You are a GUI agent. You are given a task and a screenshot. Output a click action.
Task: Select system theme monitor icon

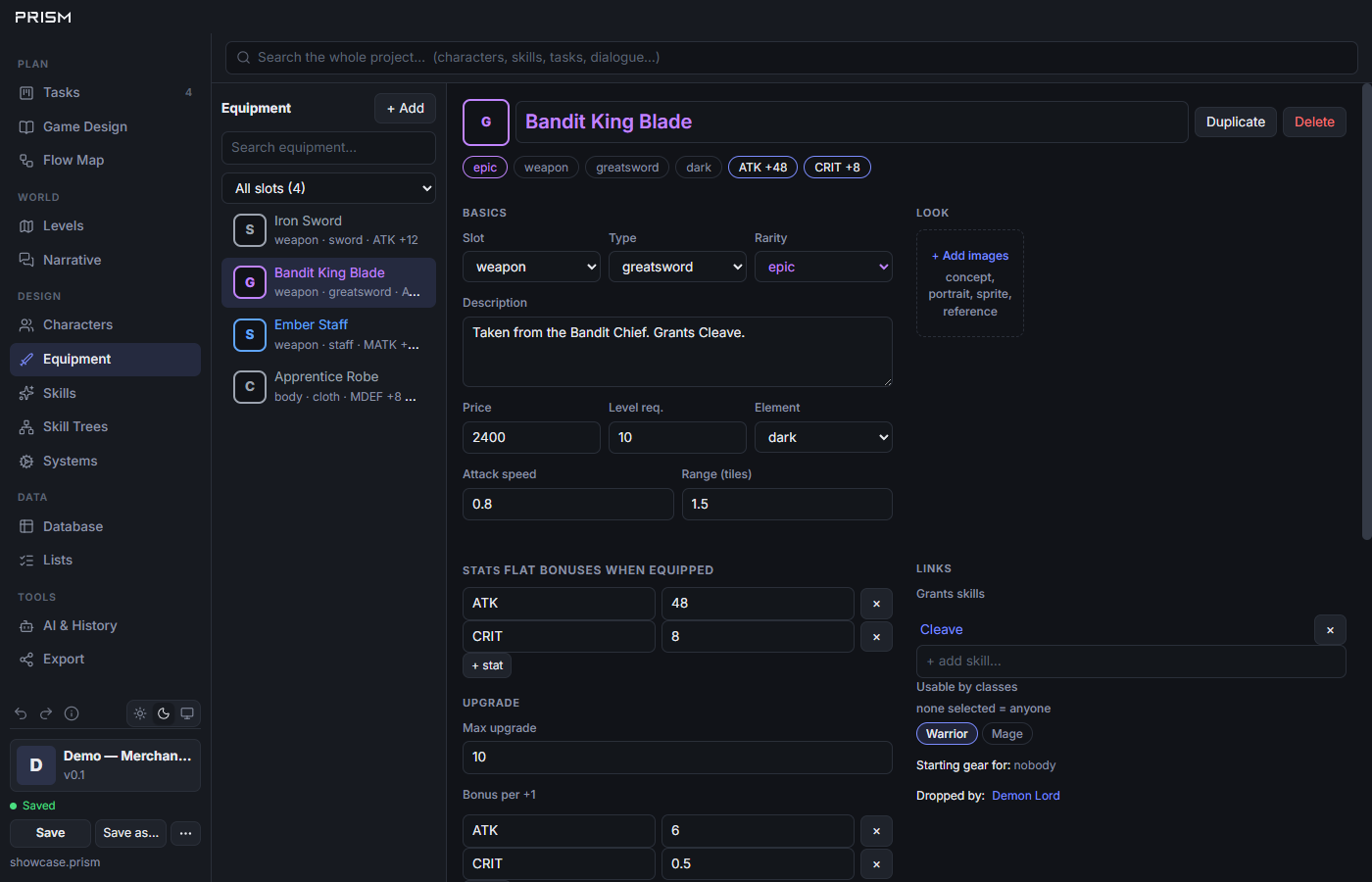pos(187,713)
